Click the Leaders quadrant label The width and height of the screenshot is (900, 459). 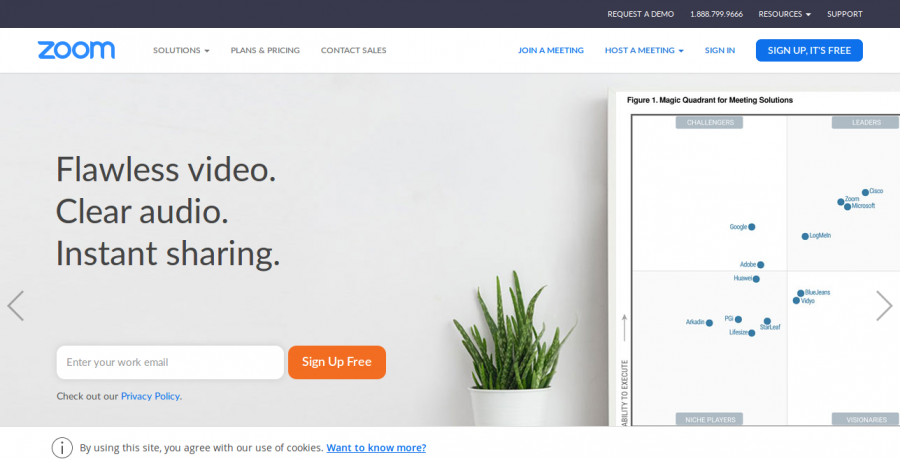[866, 122]
